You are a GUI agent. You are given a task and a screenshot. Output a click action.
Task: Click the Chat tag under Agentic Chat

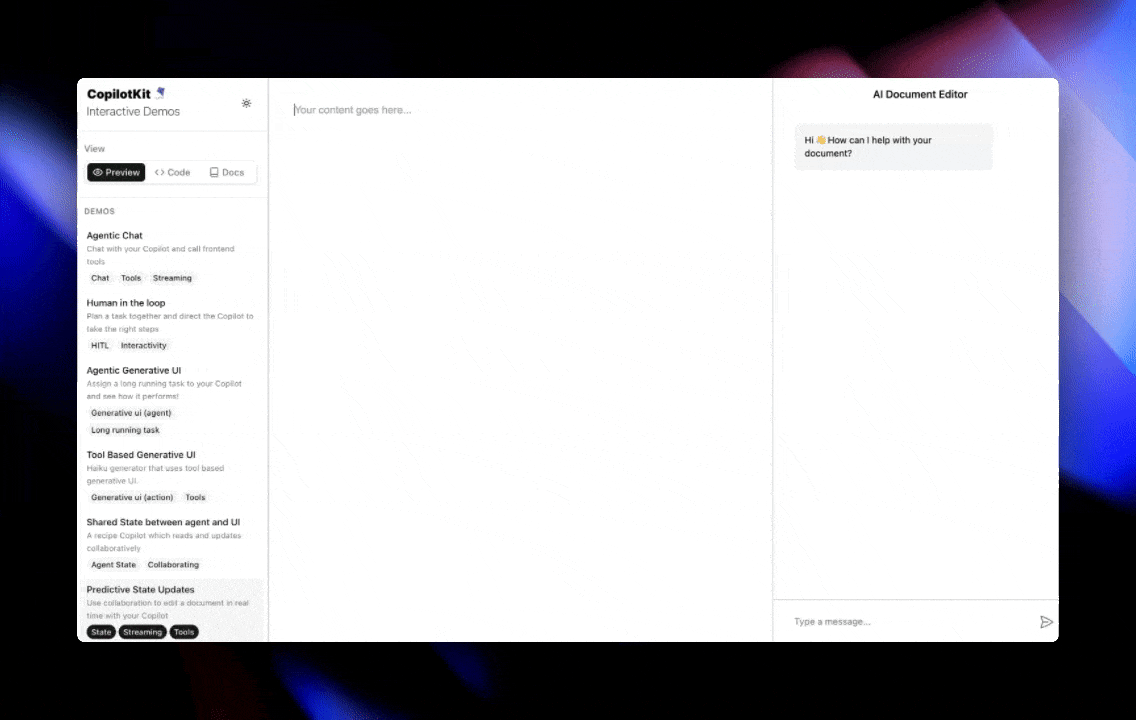(99, 278)
